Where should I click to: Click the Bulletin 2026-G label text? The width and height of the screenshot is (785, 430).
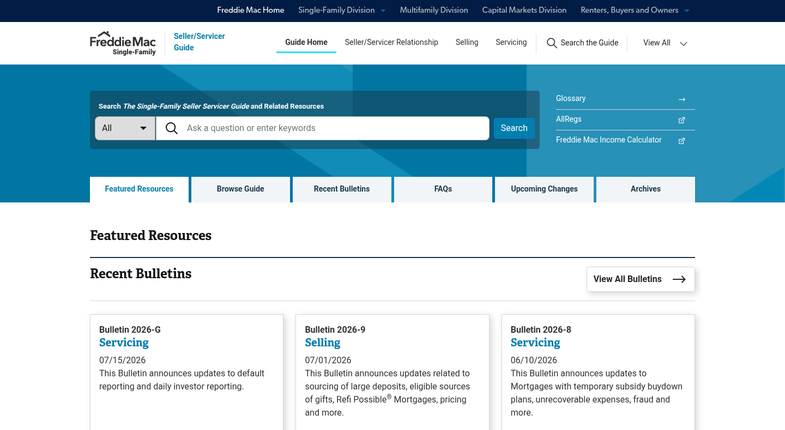tap(130, 330)
